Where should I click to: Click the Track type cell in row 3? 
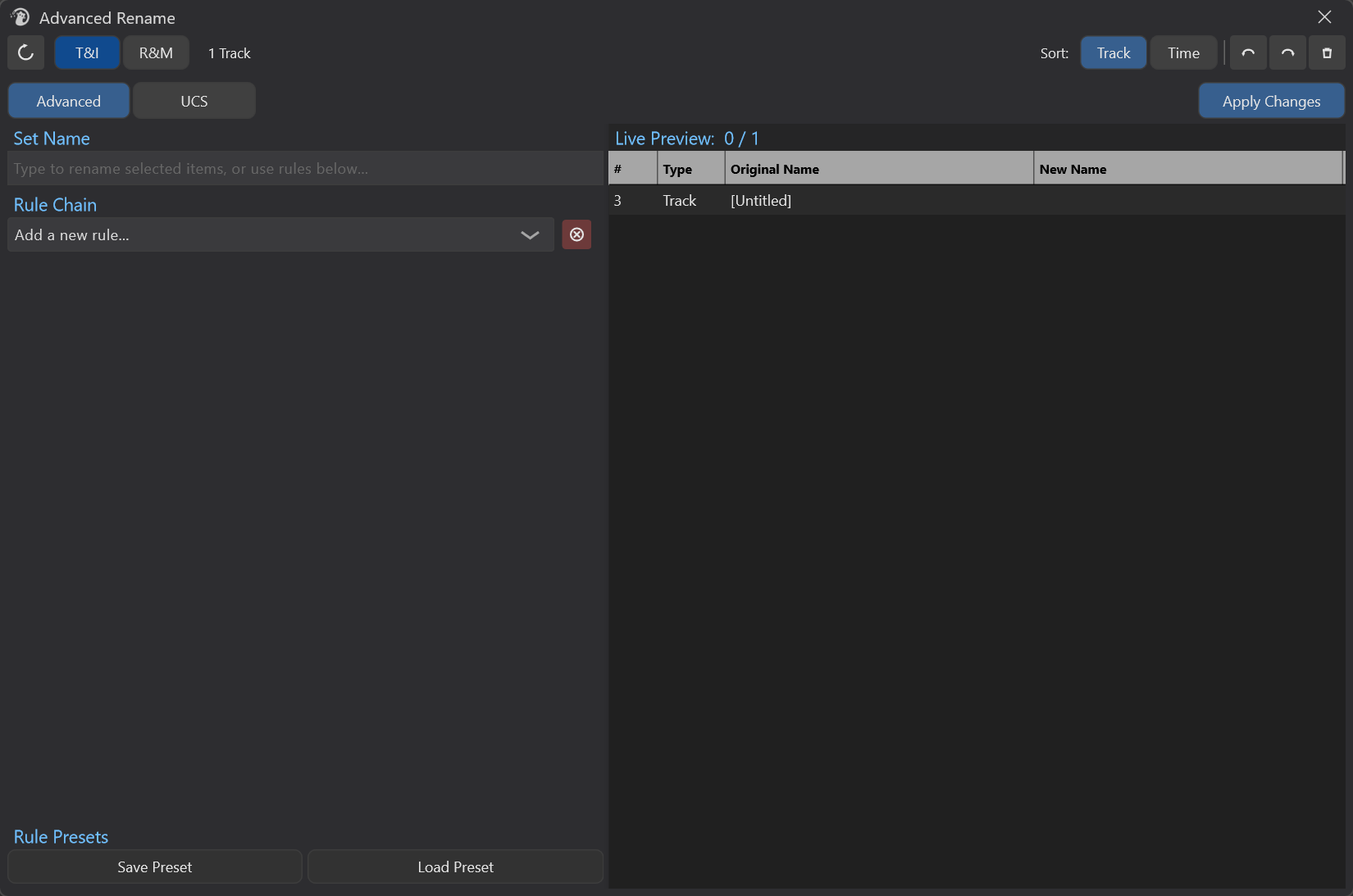[679, 200]
